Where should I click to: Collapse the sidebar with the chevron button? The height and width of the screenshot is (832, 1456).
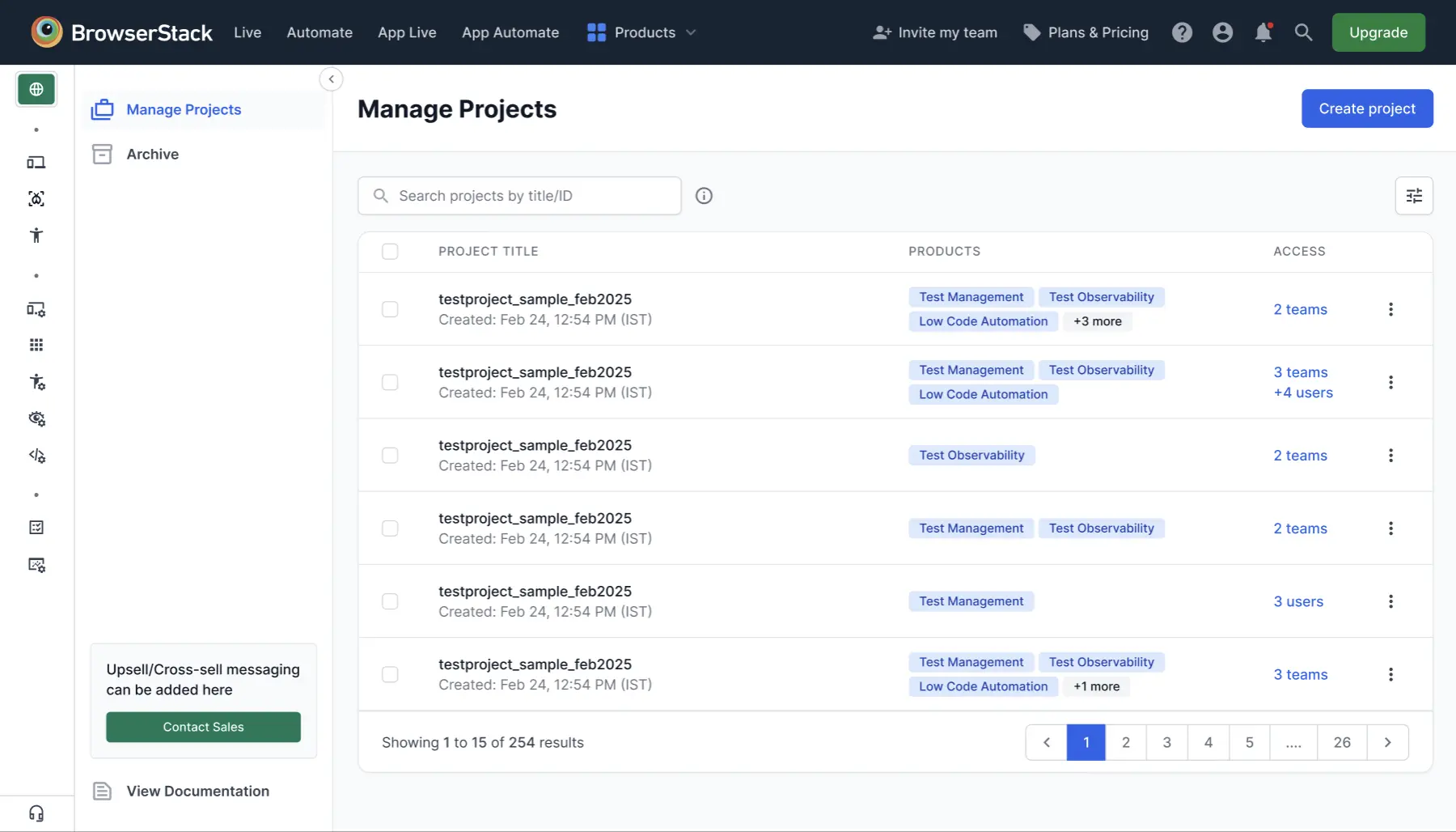(x=331, y=79)
